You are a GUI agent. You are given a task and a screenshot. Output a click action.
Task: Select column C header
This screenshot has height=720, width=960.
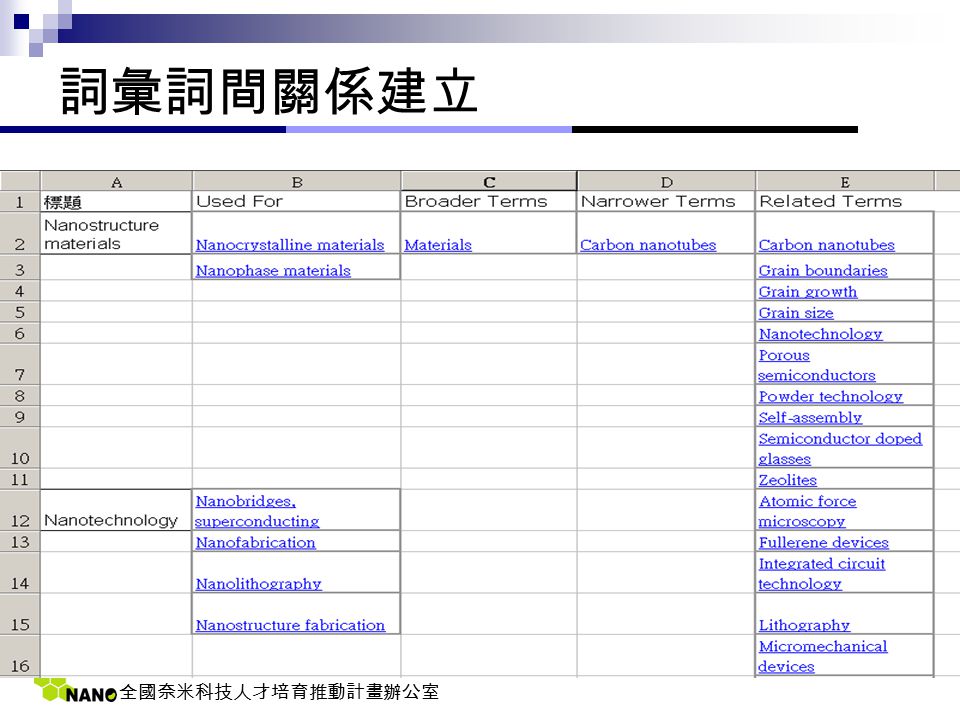[x=489, y=182]
